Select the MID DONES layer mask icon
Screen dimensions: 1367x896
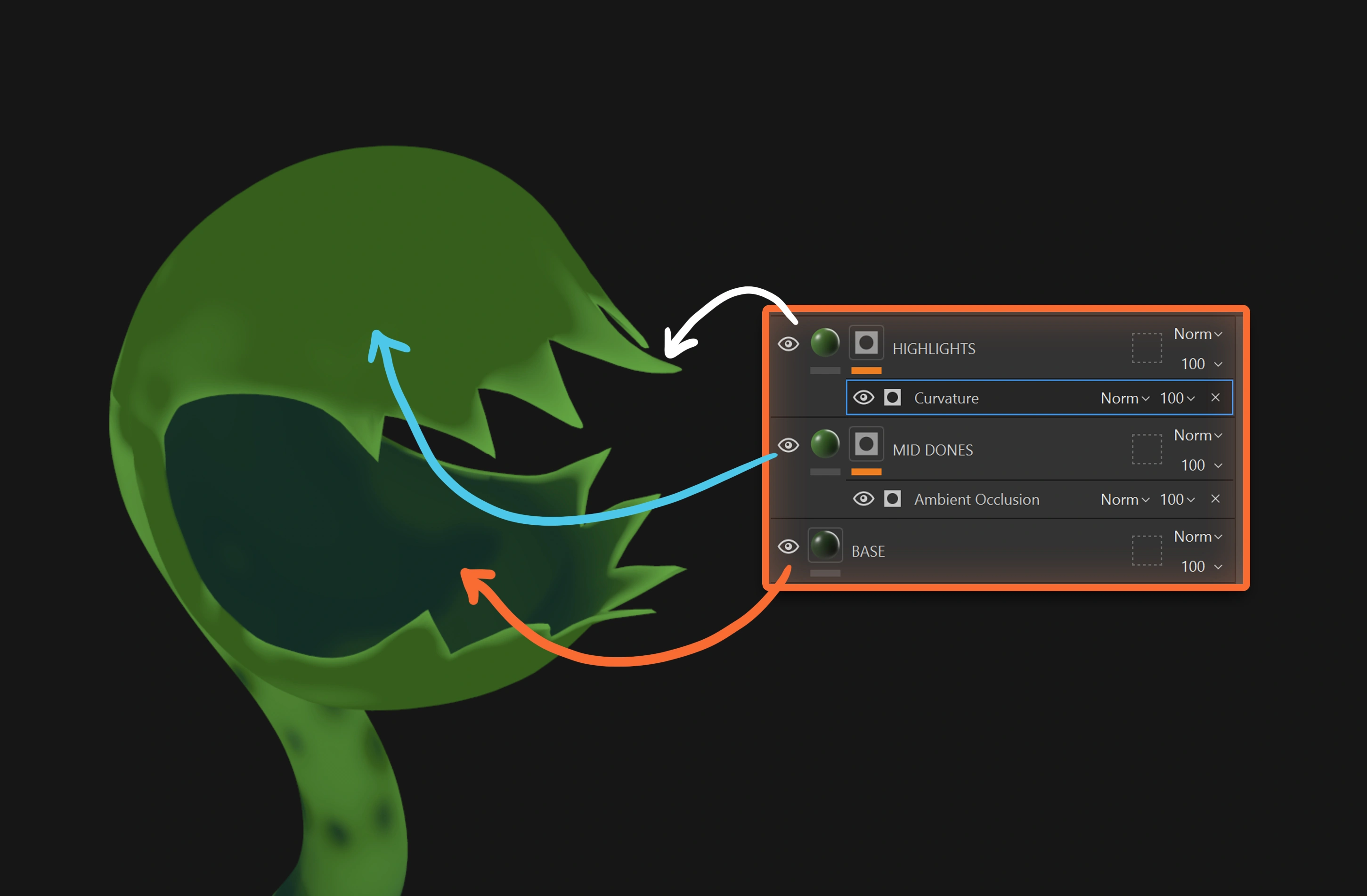click(866, 444)
